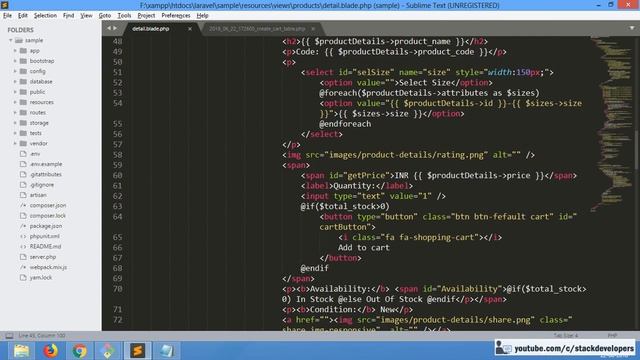Click the artisan file icon
The image size is (640, 360).
23,195
